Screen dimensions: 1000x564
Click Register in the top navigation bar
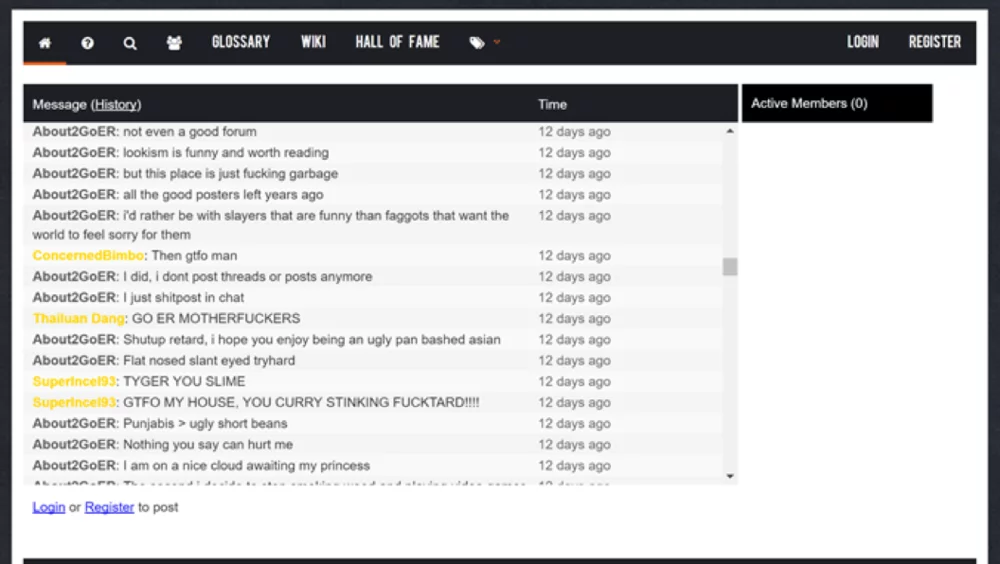point(934,42)
